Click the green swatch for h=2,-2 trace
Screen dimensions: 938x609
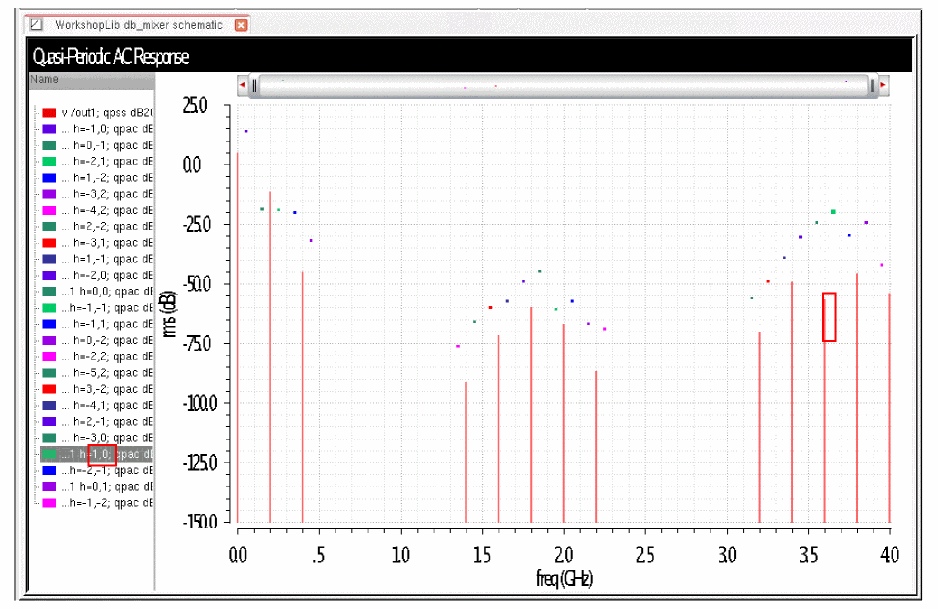click(x=49, y=226)
